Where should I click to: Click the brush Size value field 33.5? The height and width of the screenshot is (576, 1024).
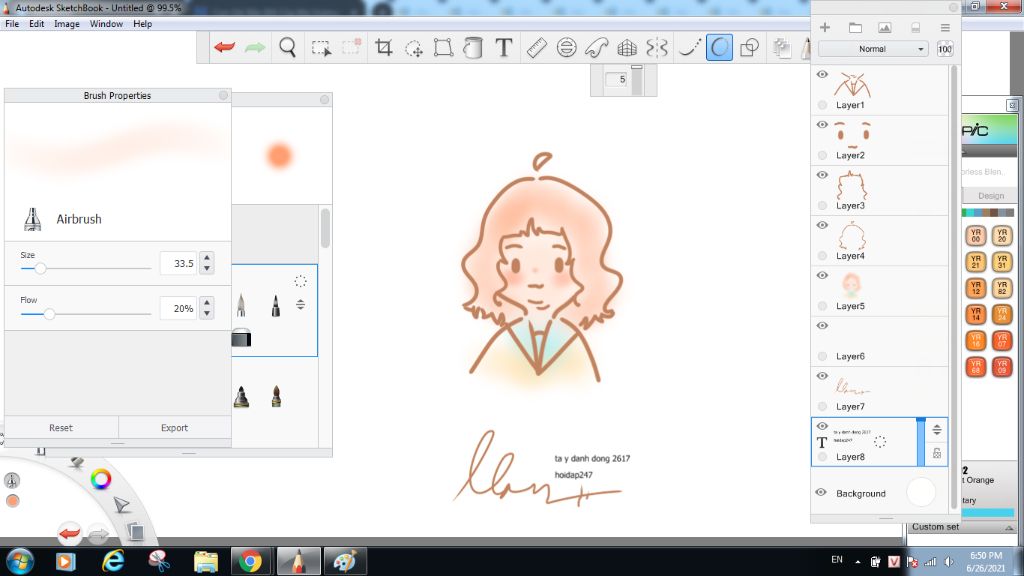tap(178, 264)
